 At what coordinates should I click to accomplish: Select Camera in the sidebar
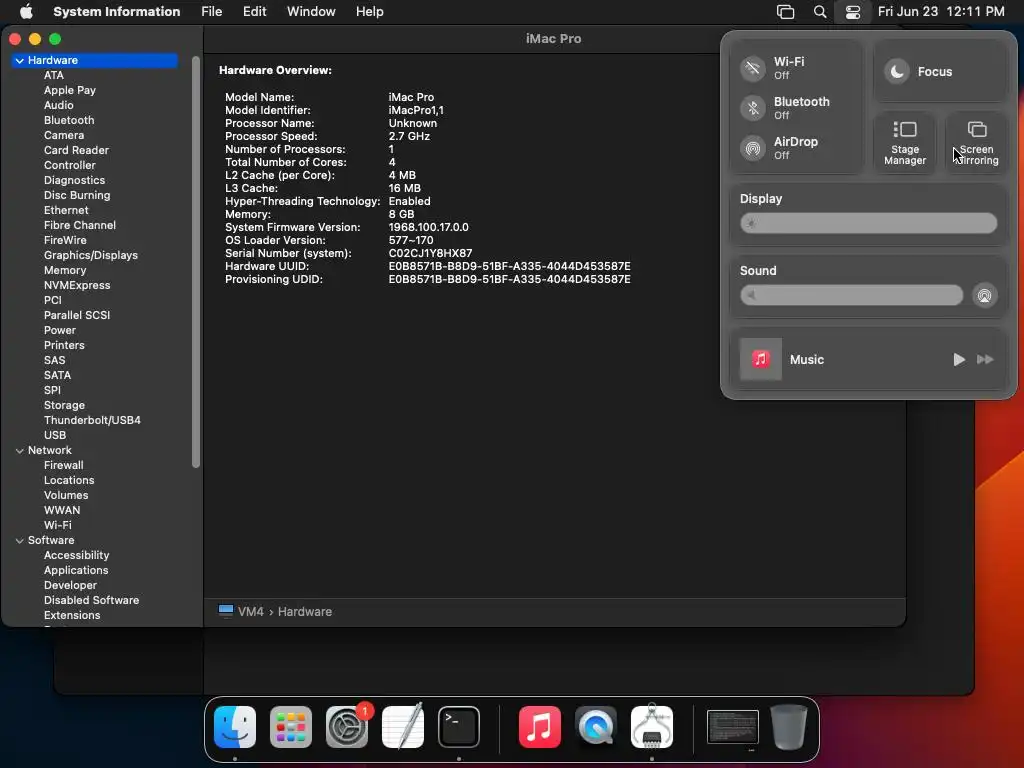pyautogui.click(x=63, y=135)
